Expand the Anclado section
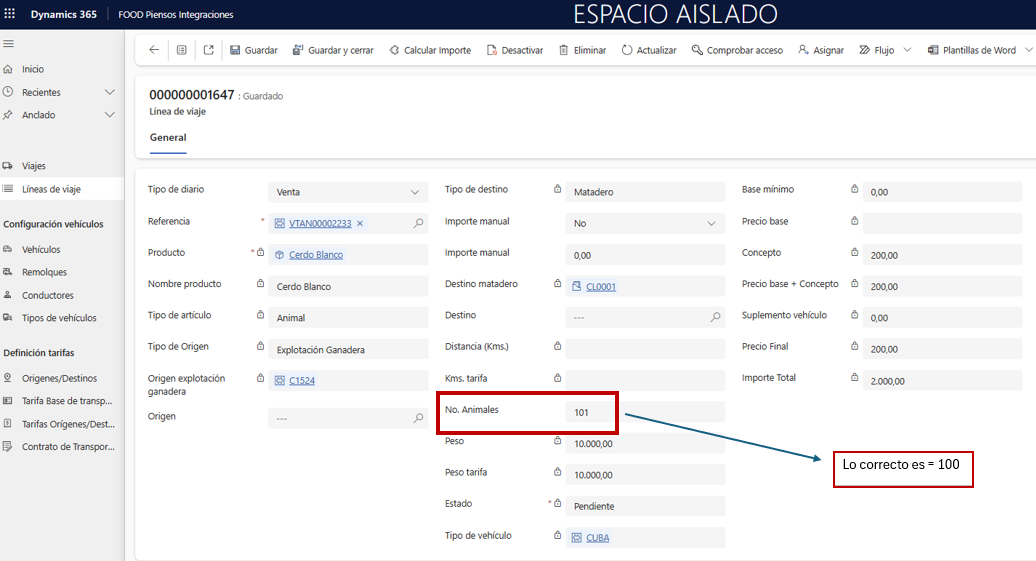1036x561 pixels. click(110, 115)
